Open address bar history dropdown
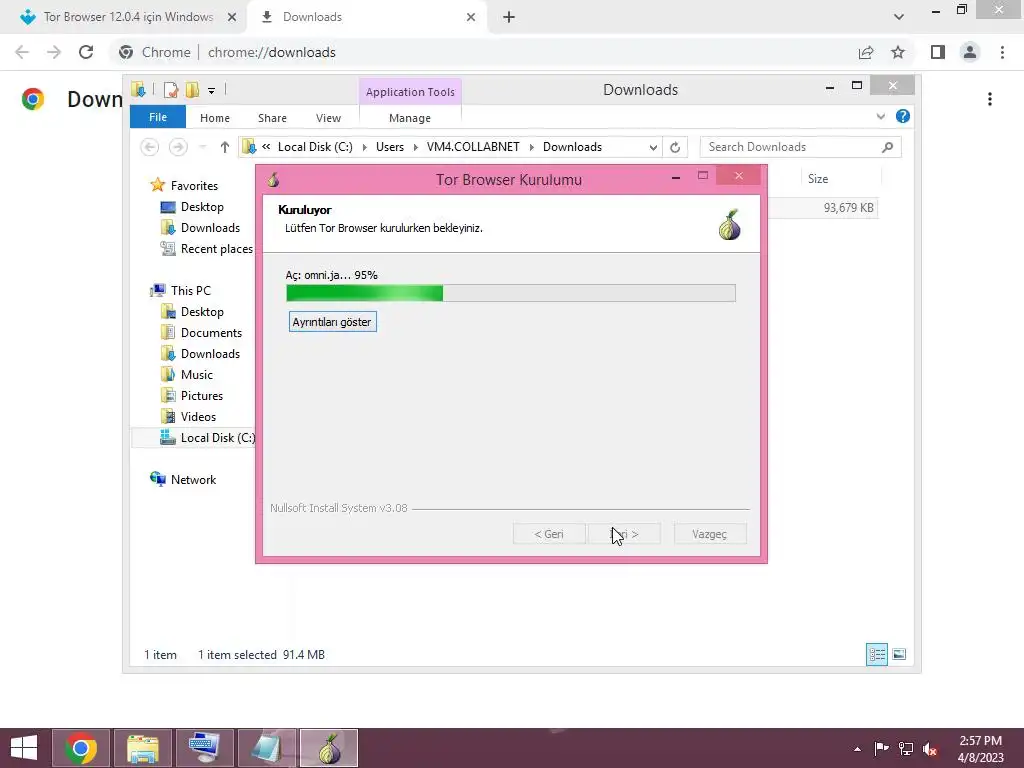 pyautogui.click(x=653, y=148)
